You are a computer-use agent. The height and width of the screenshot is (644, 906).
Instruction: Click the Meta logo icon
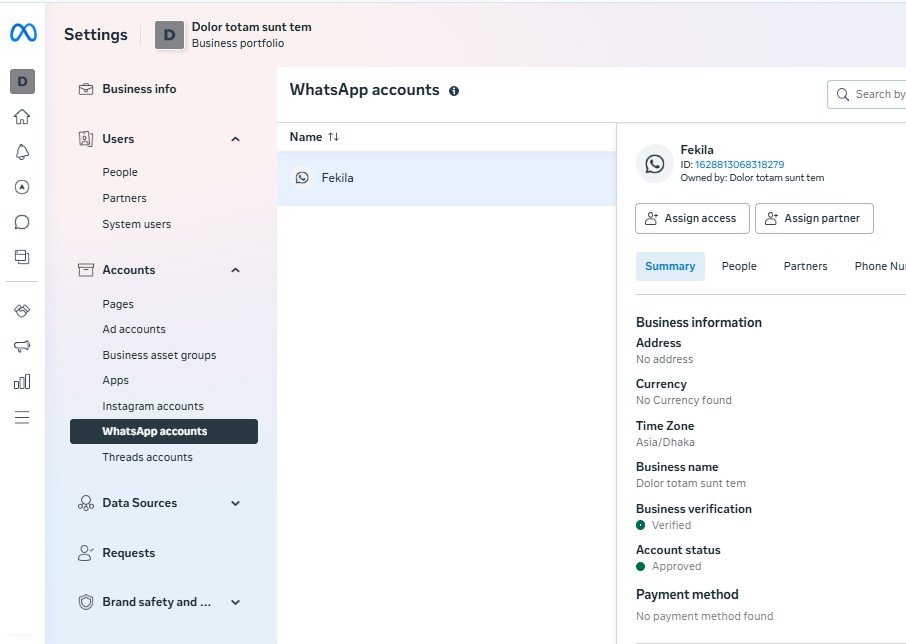[x=23, y=33]
